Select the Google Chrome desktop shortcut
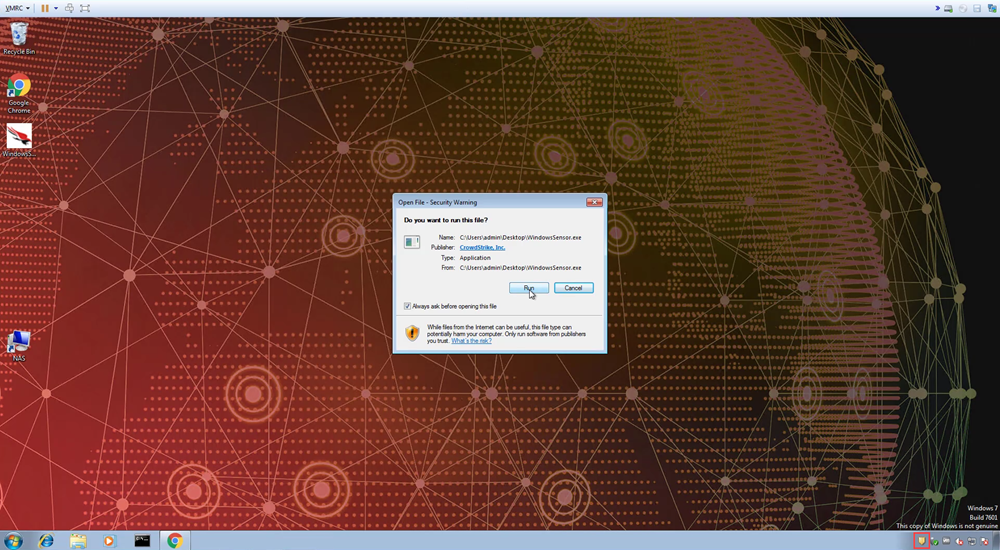Screen dimensions: 1000x550 click(19, 92)
